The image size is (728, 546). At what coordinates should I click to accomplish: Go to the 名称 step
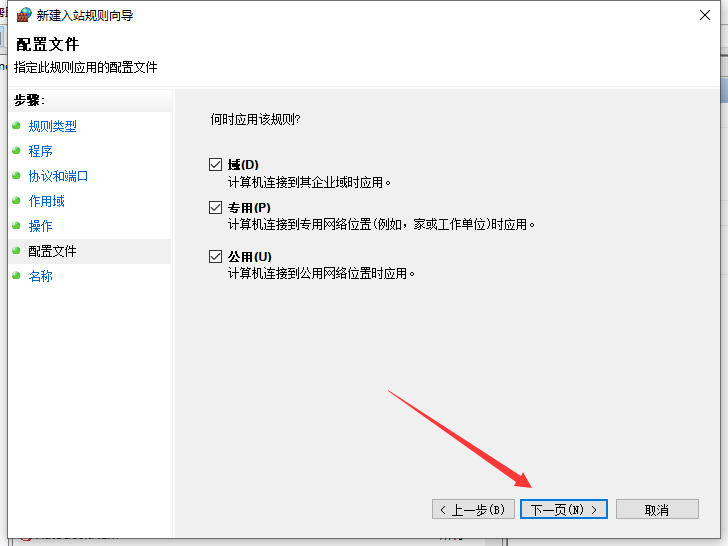[x=40, y=276]
